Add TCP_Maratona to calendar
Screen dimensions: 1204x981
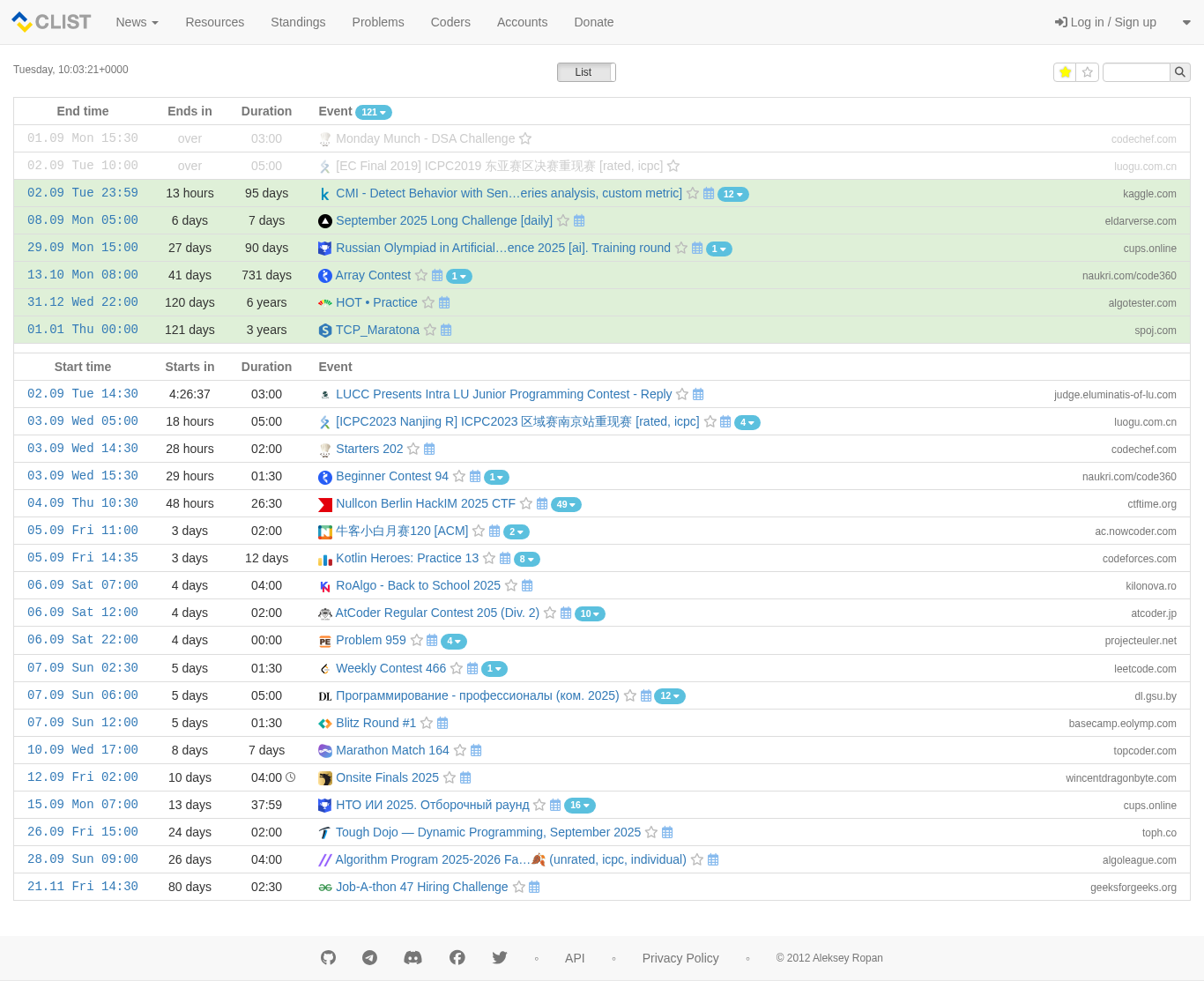[x=446, y=331]
